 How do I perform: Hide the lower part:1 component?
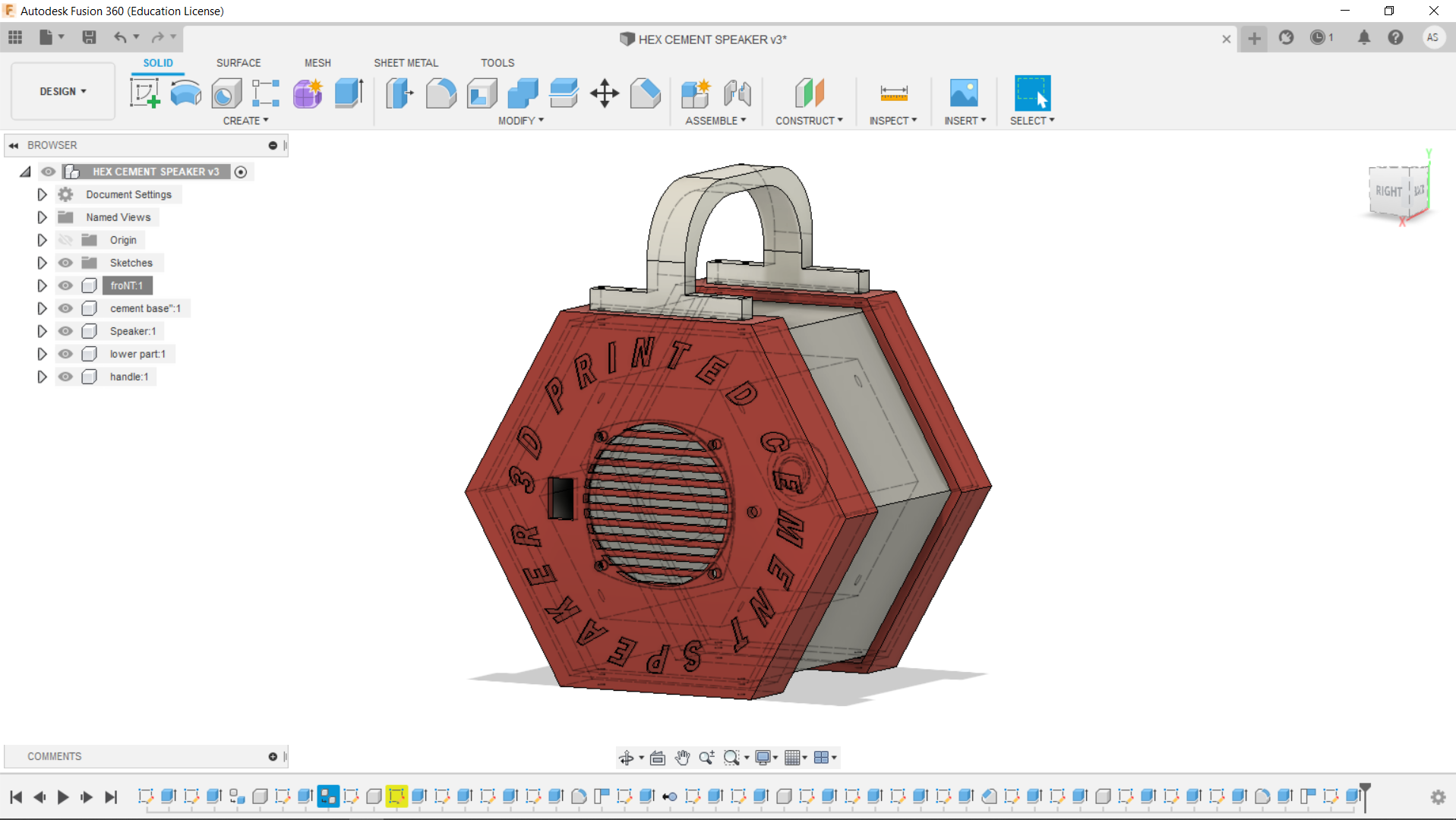66,354
